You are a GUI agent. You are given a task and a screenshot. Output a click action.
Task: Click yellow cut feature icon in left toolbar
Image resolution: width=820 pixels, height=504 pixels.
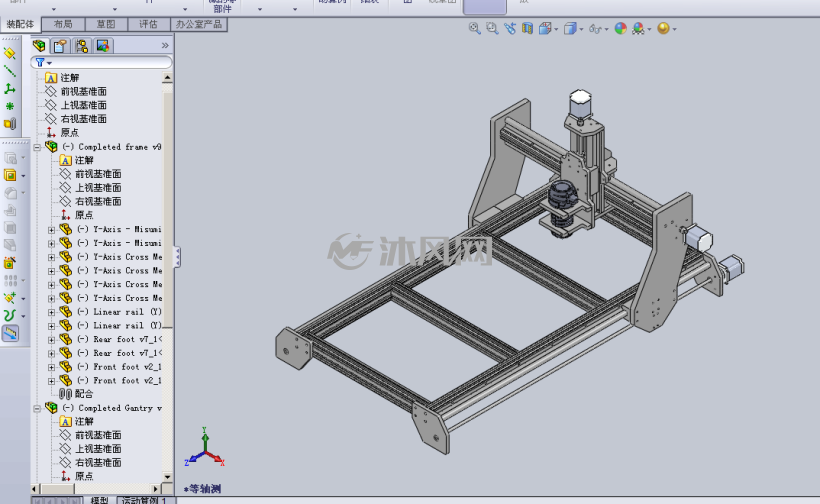pos(9,175)
